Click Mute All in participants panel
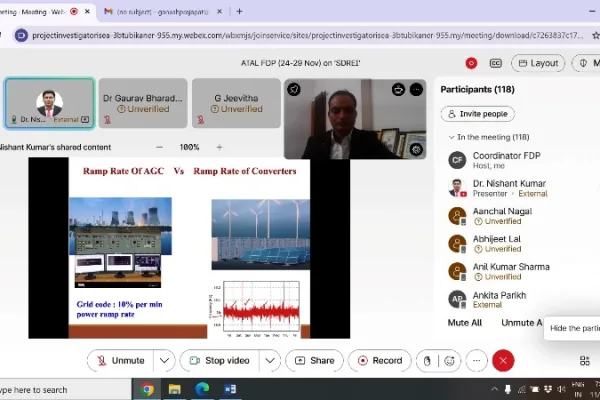The image size is (600, 400). coord(464,323)
